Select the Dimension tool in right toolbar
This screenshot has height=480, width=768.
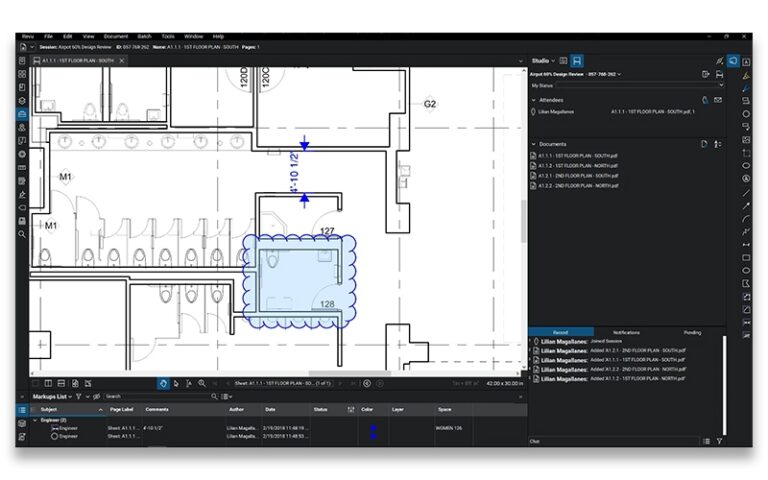coord(746,244)
